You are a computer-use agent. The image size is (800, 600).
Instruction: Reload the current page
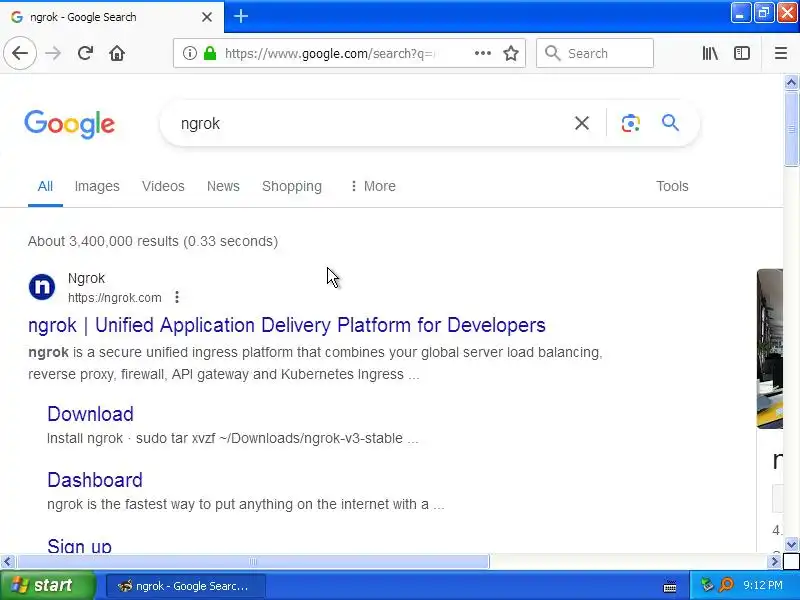point(85,53)
